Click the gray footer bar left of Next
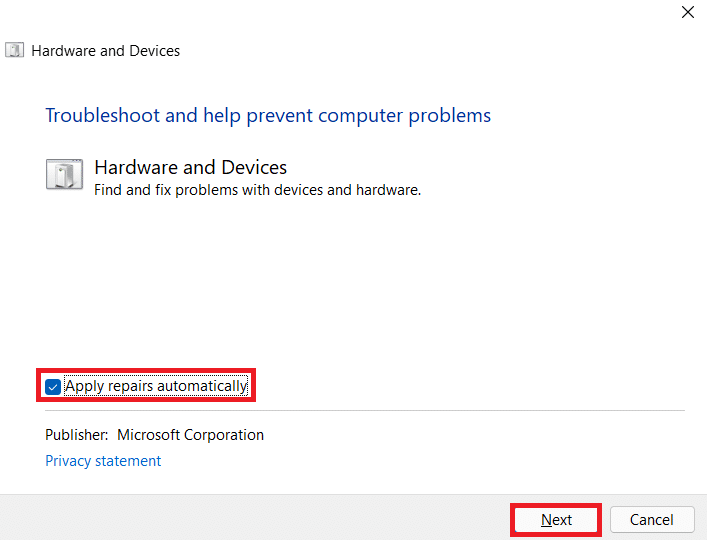Viewport: 707px width, 540px height. (x=250, y=518)
